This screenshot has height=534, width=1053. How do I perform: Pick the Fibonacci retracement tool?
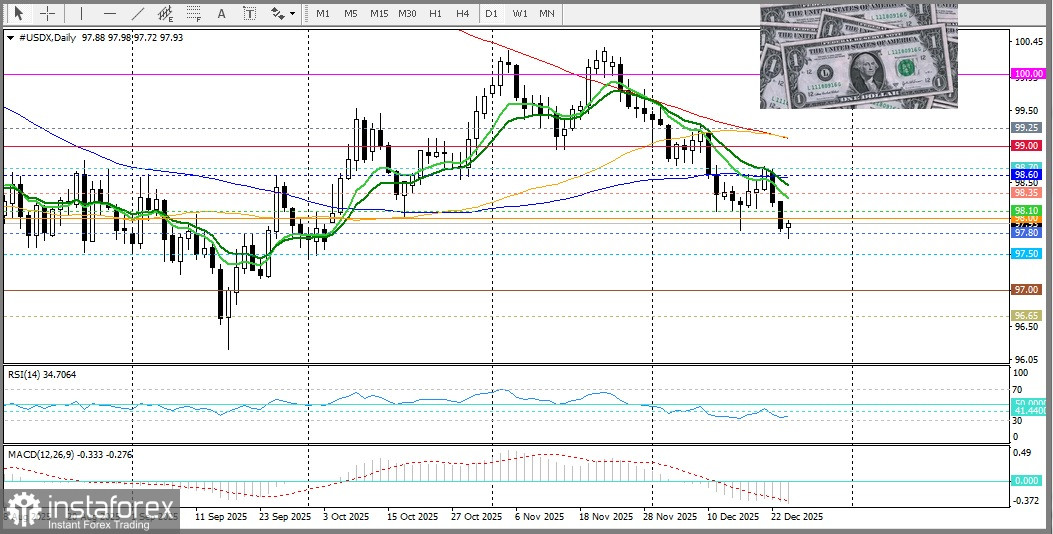pyautogui.click(x=194, y=14)
